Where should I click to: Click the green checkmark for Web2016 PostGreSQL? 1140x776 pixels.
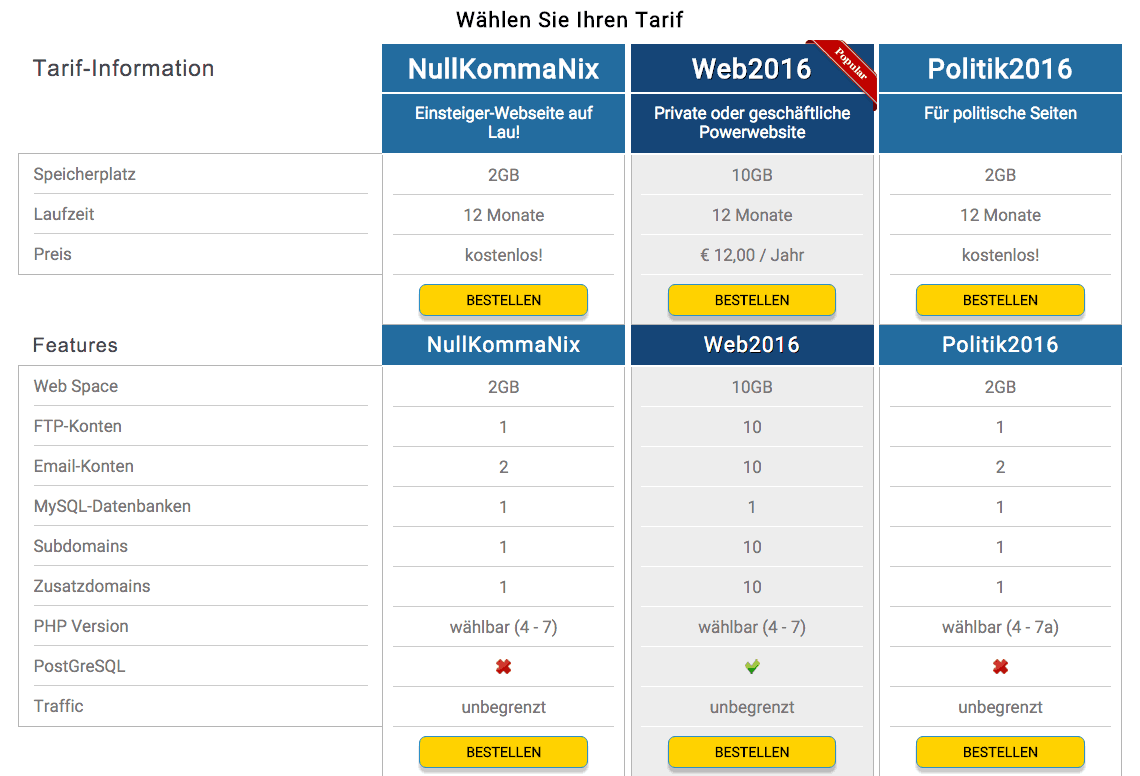pos(752,667)
